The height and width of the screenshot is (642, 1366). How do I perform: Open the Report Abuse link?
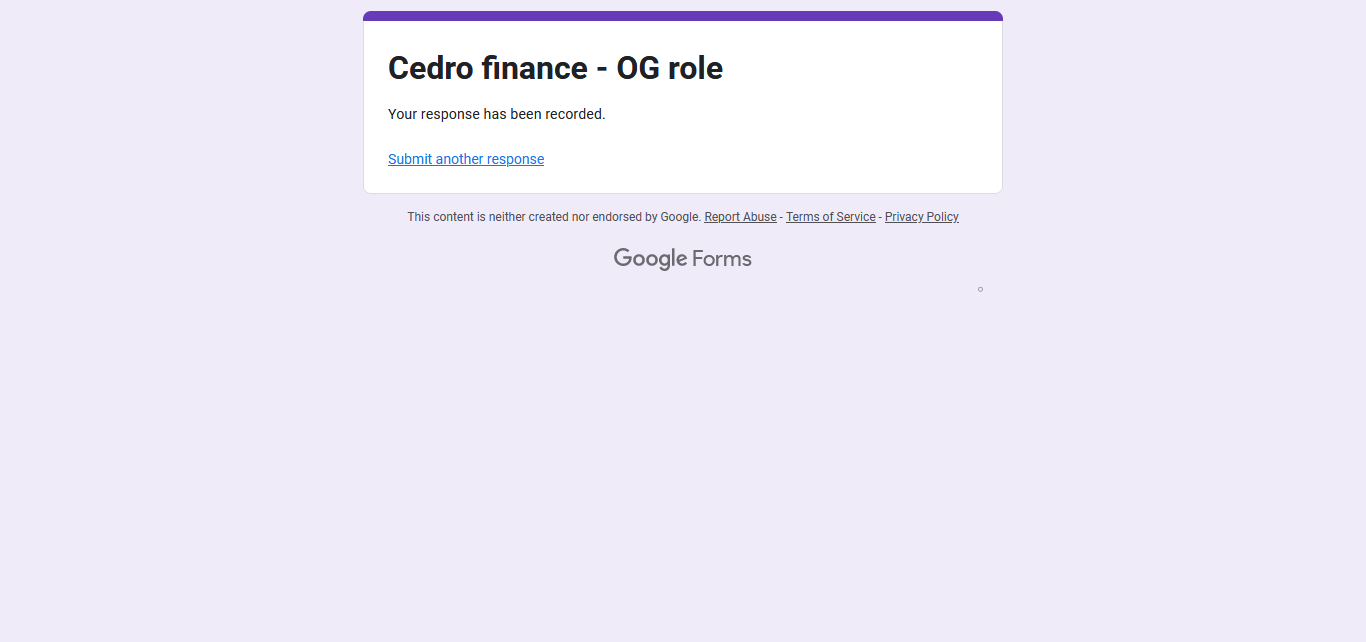click(x=740, y=217)
